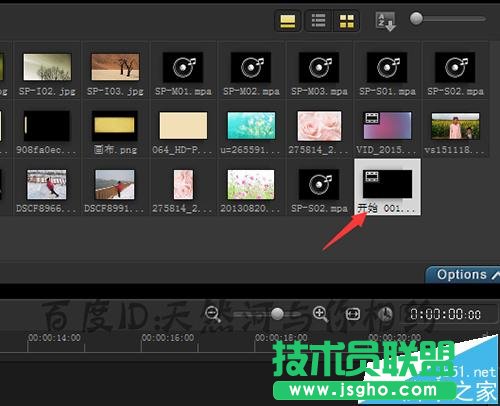Click the 00:00:16:00 mark on timeline ruler
The height and width of the screenshot is (406, 500).
tap(168, 338)
